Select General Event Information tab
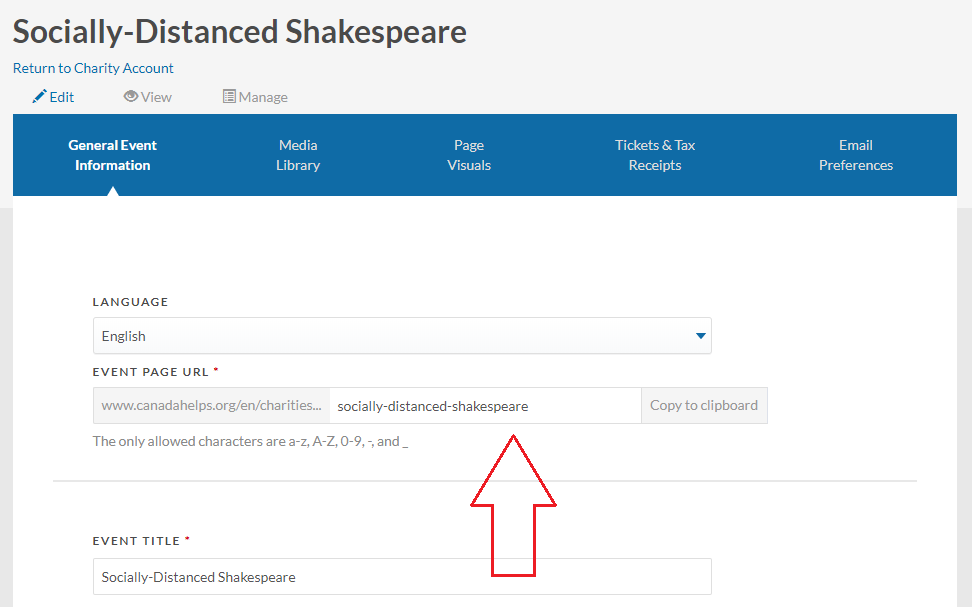The width and height of the screenshot is (972, 607). point(112,155)
